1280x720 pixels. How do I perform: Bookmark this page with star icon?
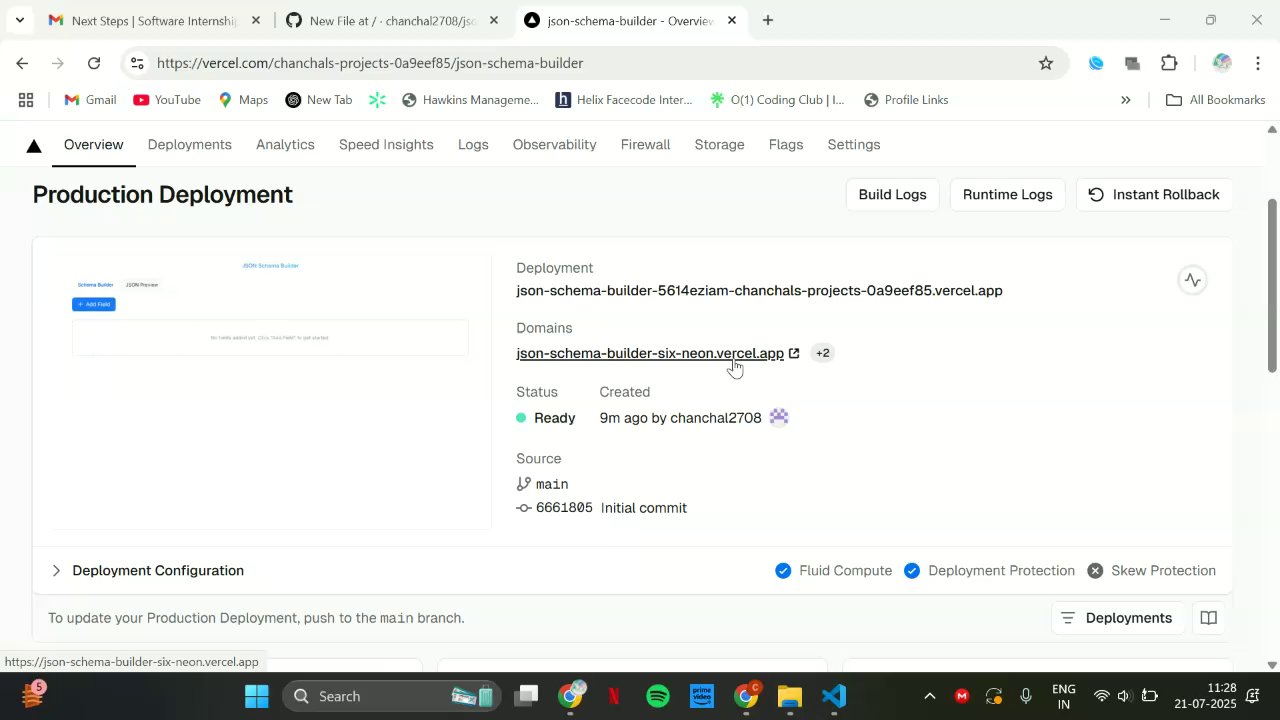1046,63
